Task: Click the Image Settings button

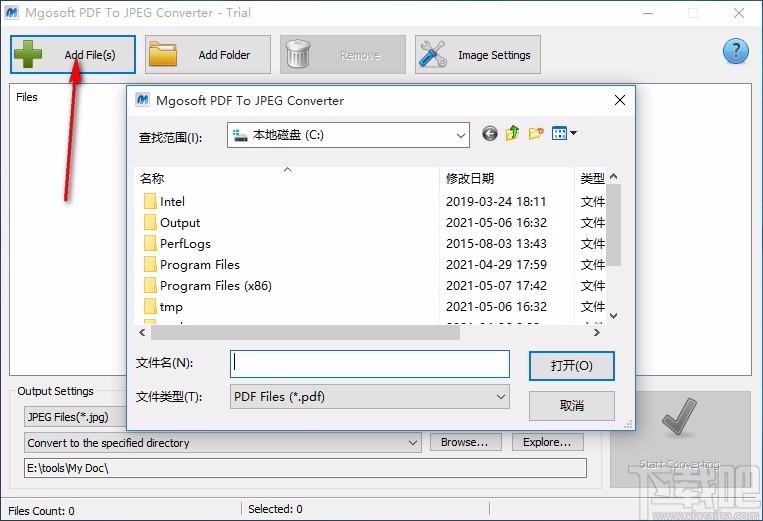Action: coord(478,54)
